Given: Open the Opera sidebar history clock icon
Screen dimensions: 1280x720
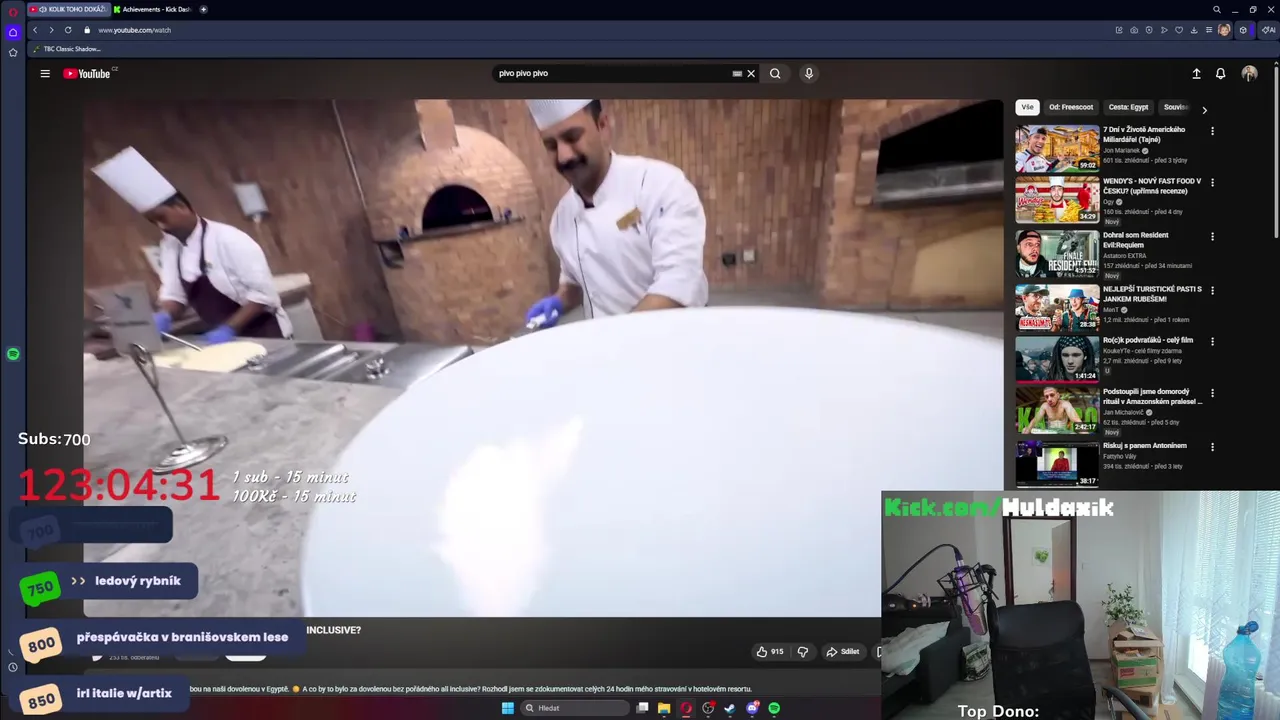Looking at the screenshot, I should tap(13, 667).
